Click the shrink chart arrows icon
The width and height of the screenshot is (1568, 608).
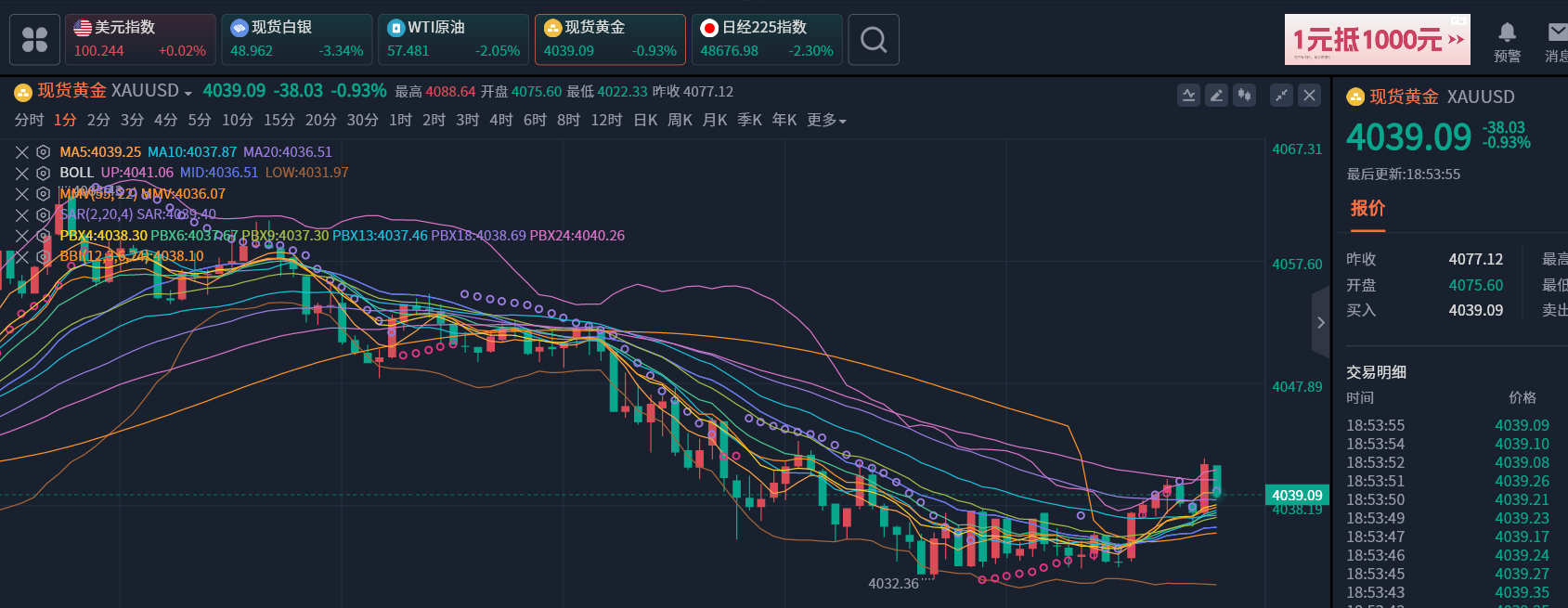(1281, 95)
